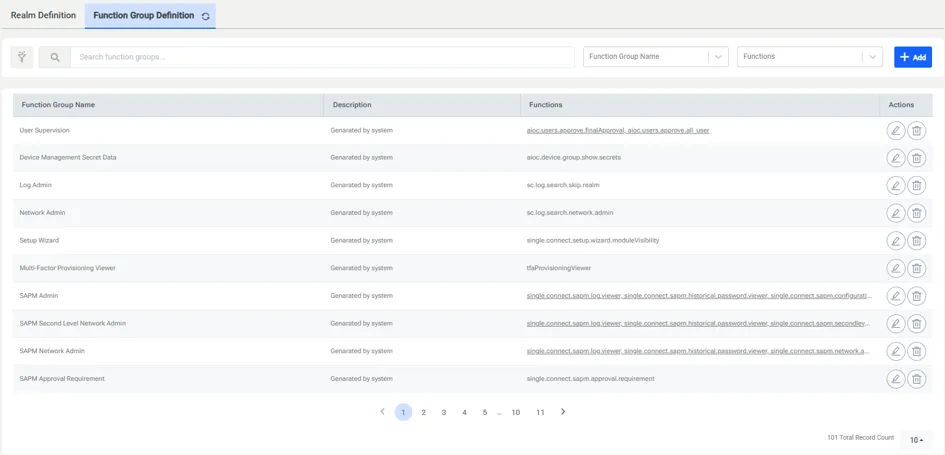Screen dimensions: 945x455
Task: Go to page 4
Action: [x=464, y=412]
